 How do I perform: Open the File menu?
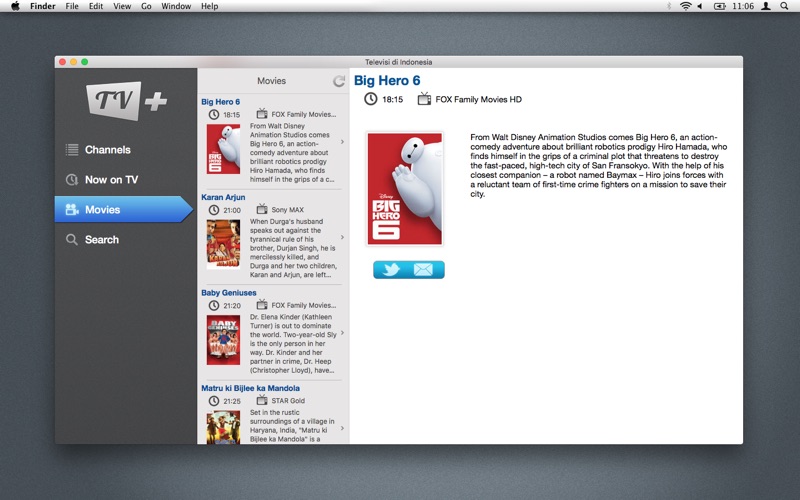72,6
